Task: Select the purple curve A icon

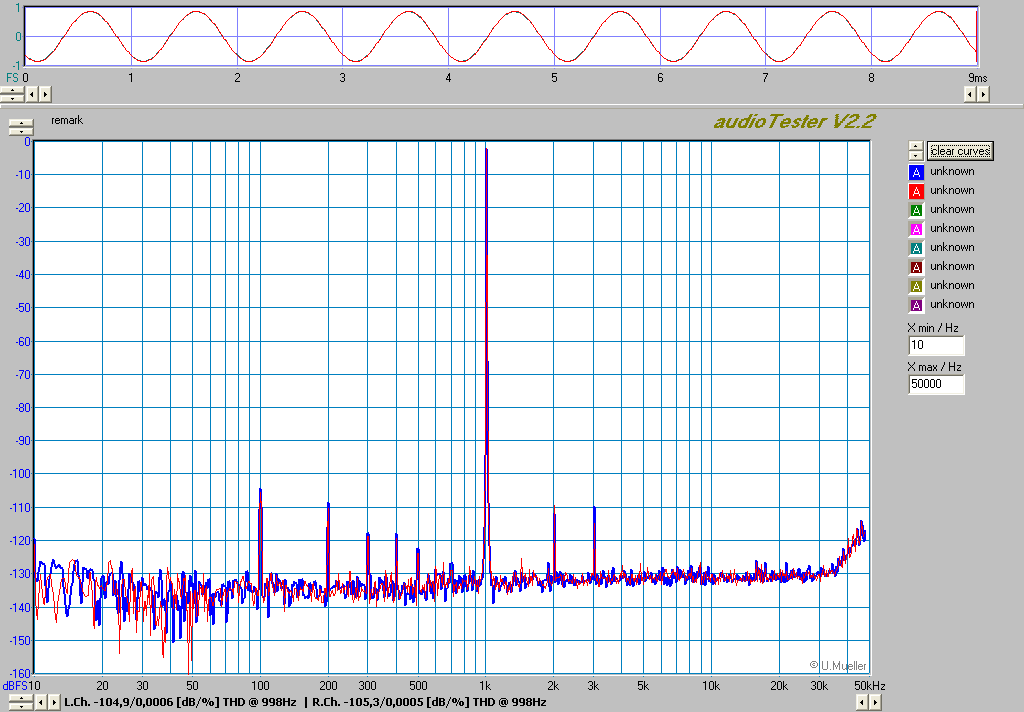Action: coord(916,305)
